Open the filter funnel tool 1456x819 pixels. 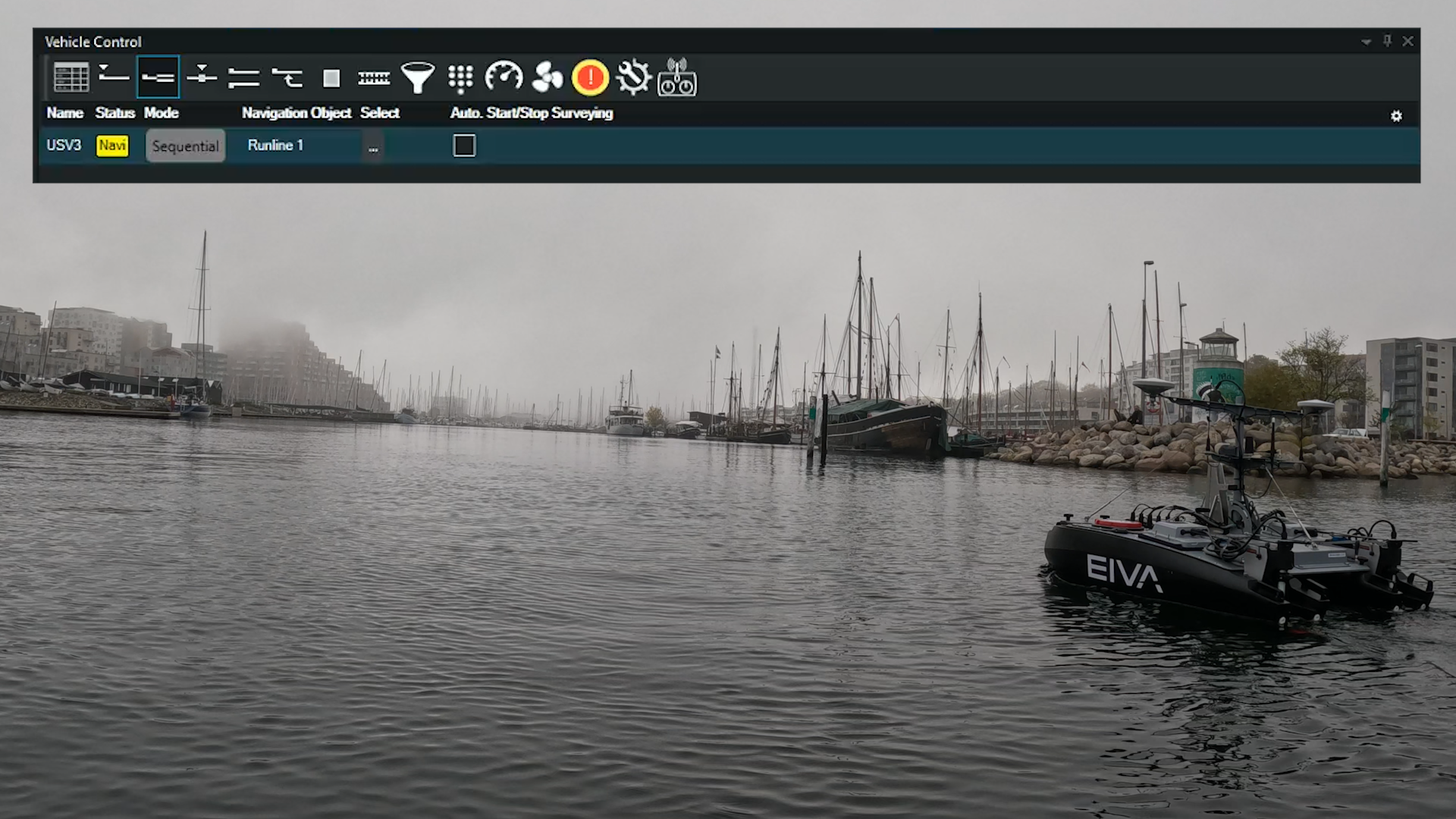tap(418, 77)
